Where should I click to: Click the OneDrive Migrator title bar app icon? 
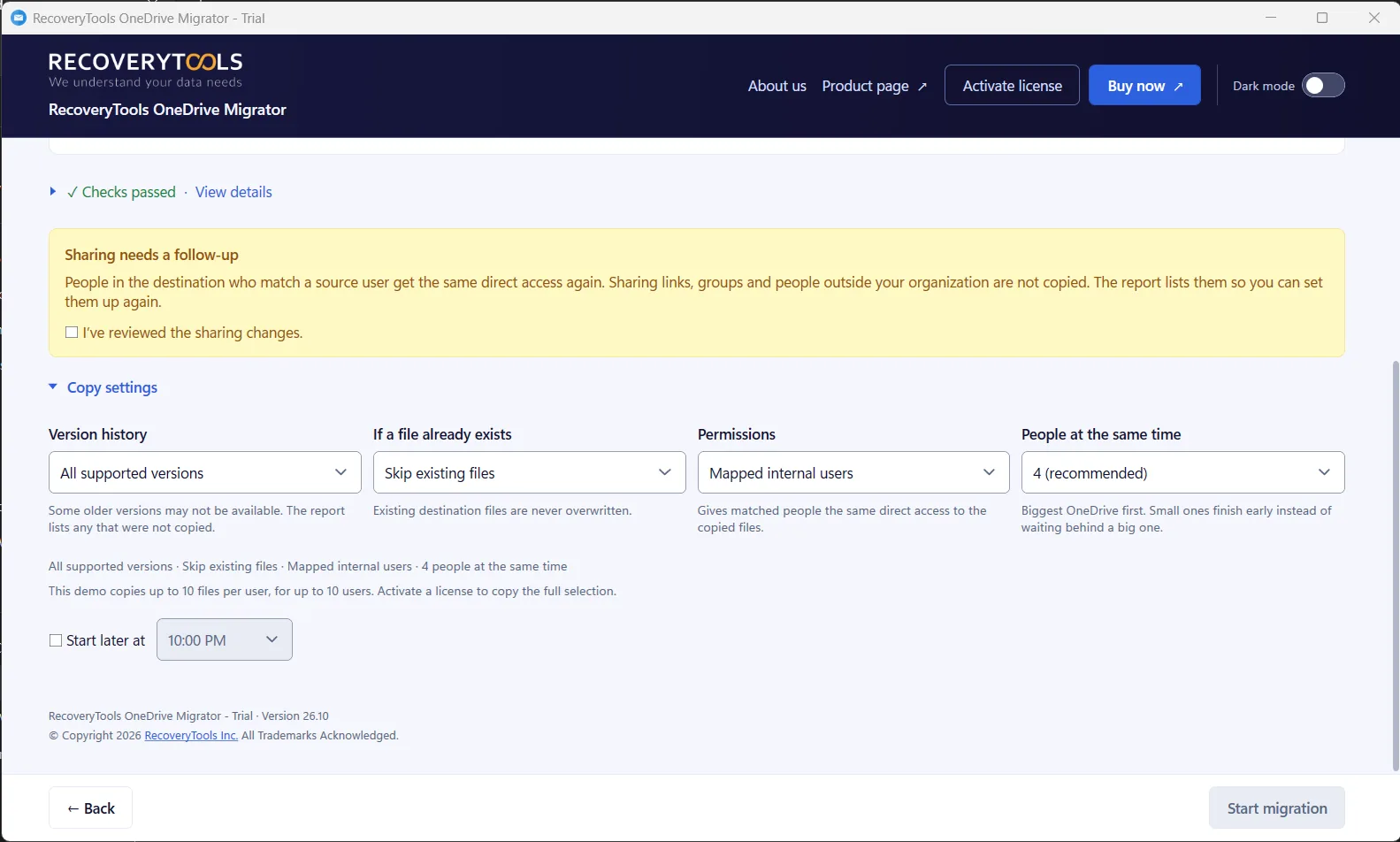point(18,18)
